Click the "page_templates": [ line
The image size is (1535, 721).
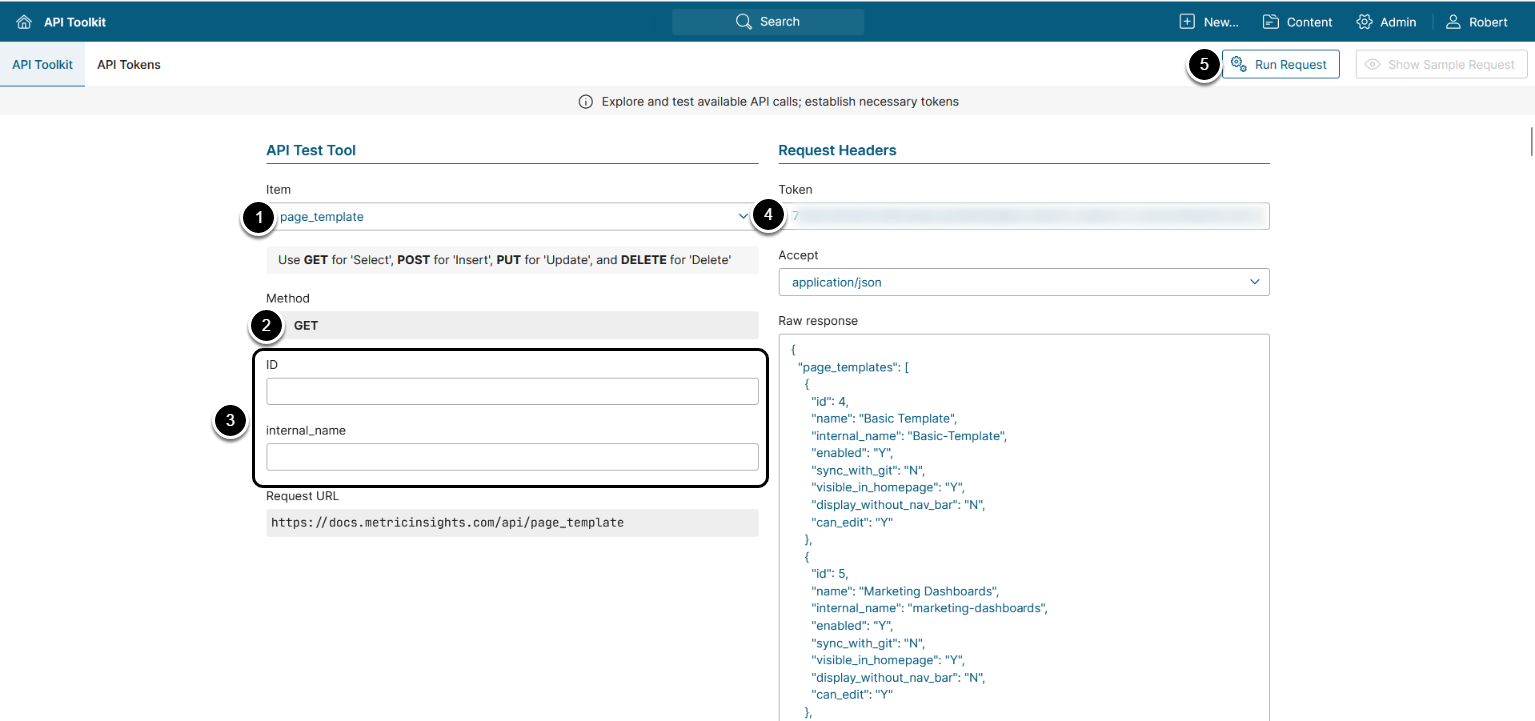click(x=854, y=367)
